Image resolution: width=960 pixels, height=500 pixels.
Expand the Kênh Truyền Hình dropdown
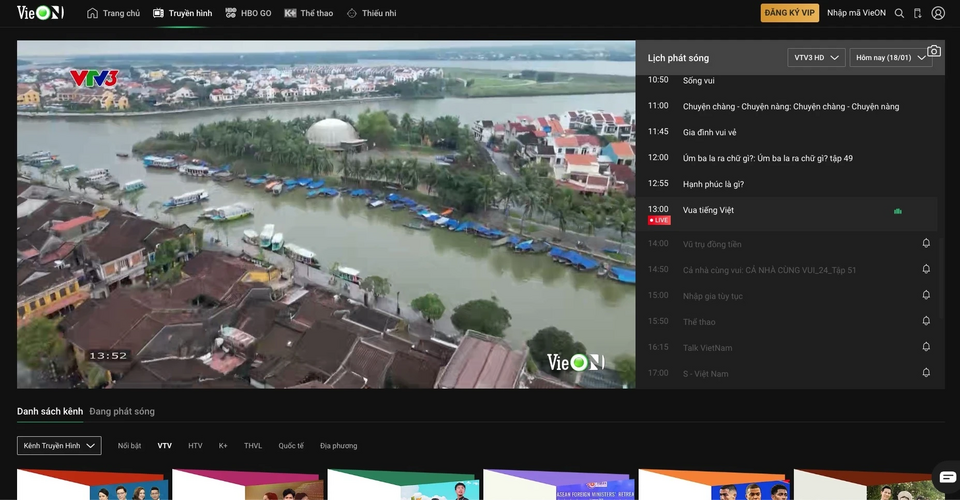[x=59, y=446]
